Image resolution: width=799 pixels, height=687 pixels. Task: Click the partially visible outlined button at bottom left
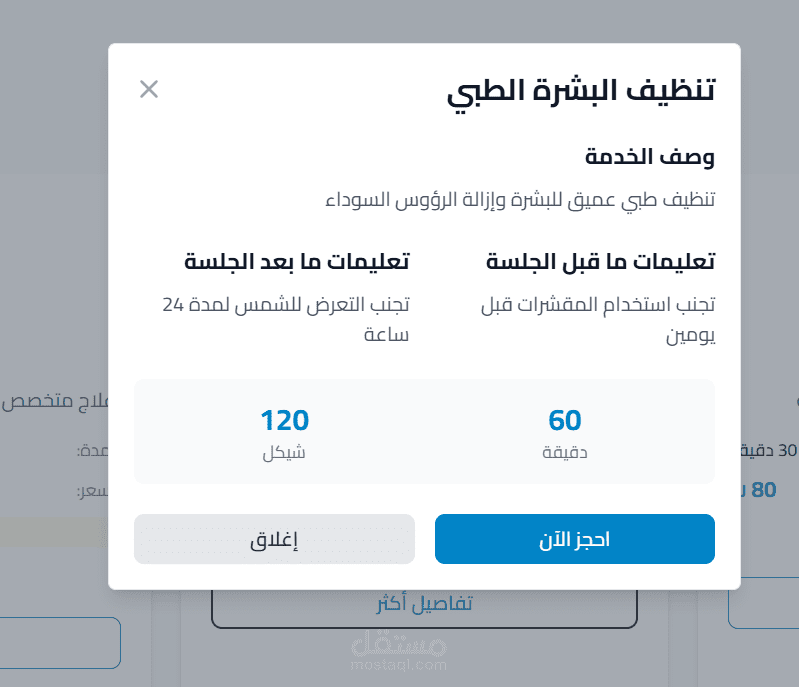(60, 642)
